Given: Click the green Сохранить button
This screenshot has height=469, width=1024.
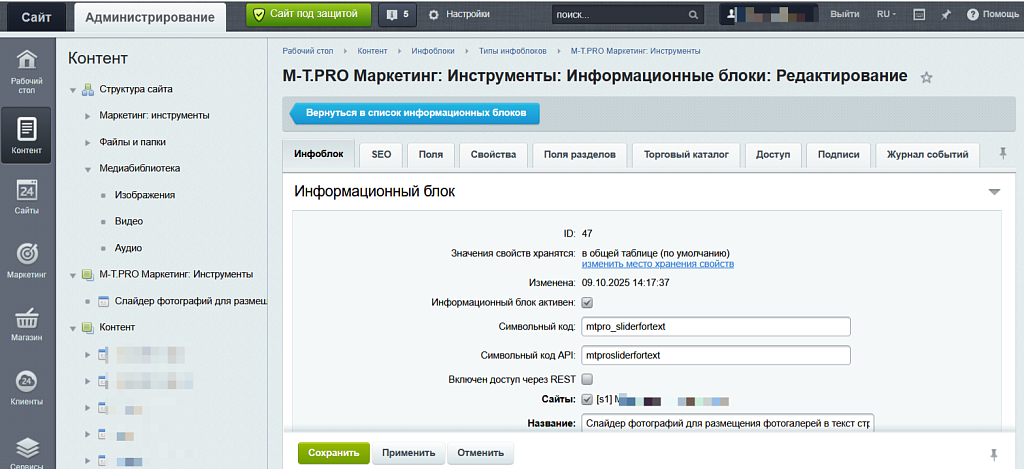Looking at the screenshot, I should point(333,453).
